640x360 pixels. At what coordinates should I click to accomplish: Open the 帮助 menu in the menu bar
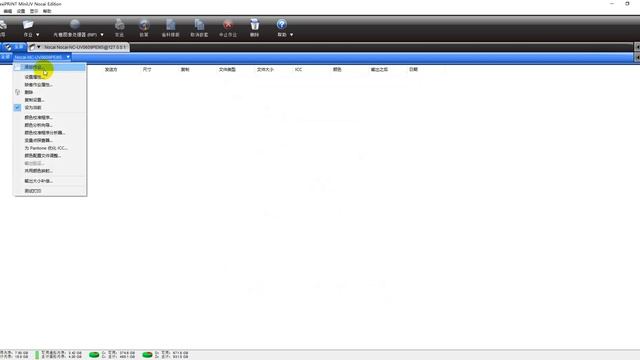click(47, 11)
